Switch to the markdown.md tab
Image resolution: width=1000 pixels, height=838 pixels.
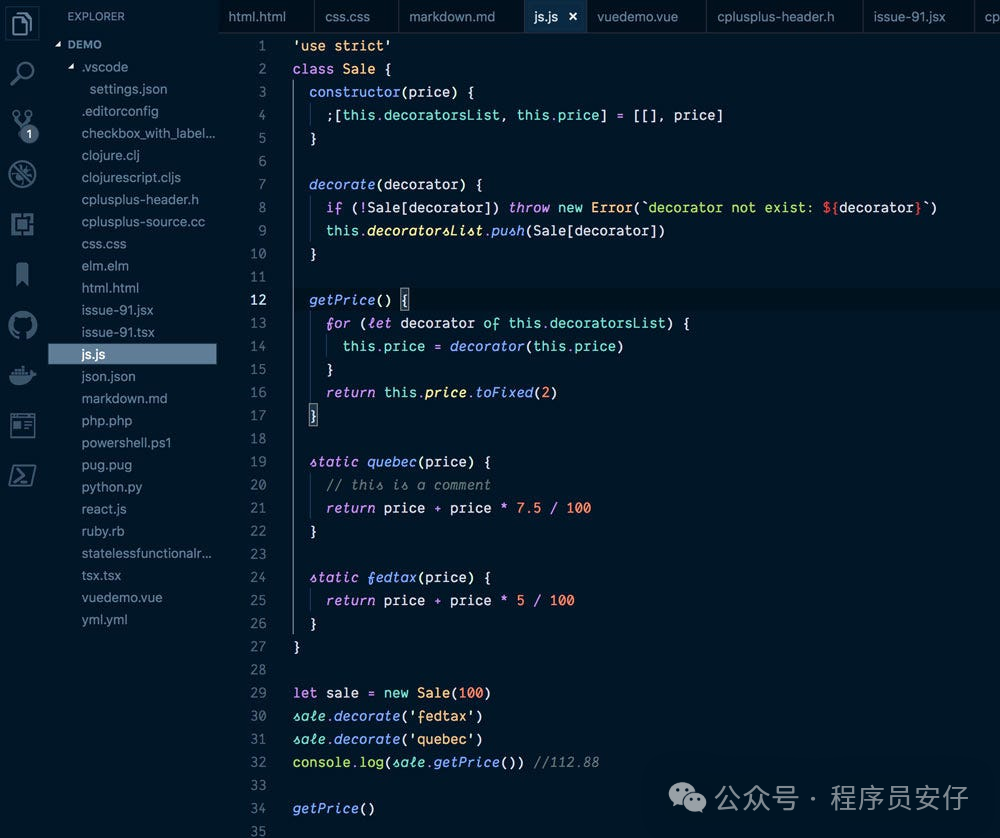pos(452,17)
